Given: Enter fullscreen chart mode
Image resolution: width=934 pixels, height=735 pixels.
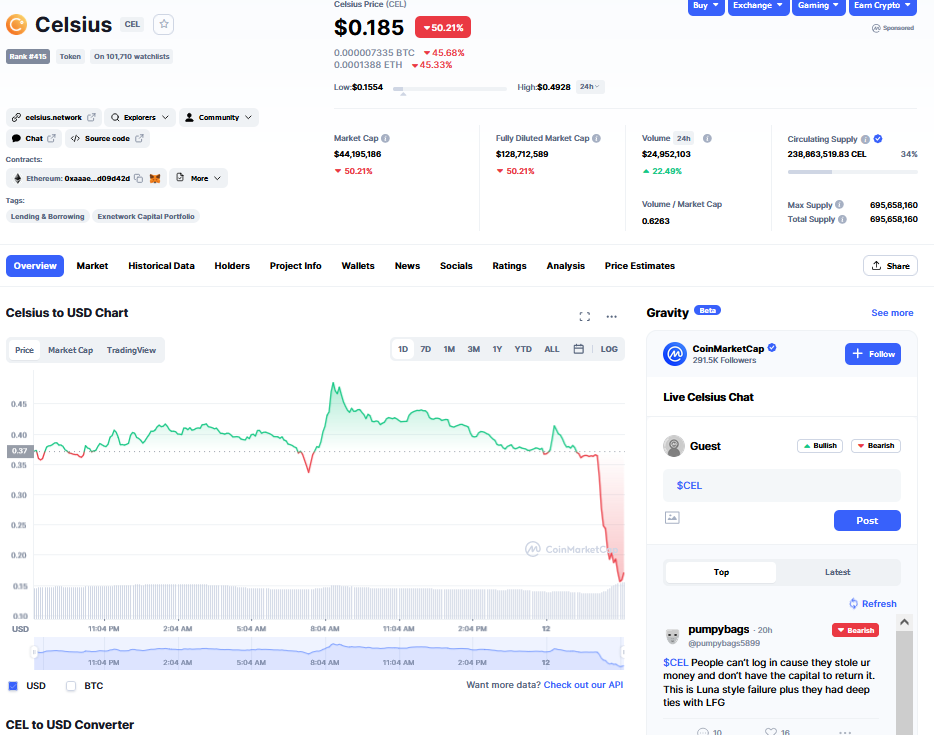Looking at the screenshot, I should click(x=585, y=316).
